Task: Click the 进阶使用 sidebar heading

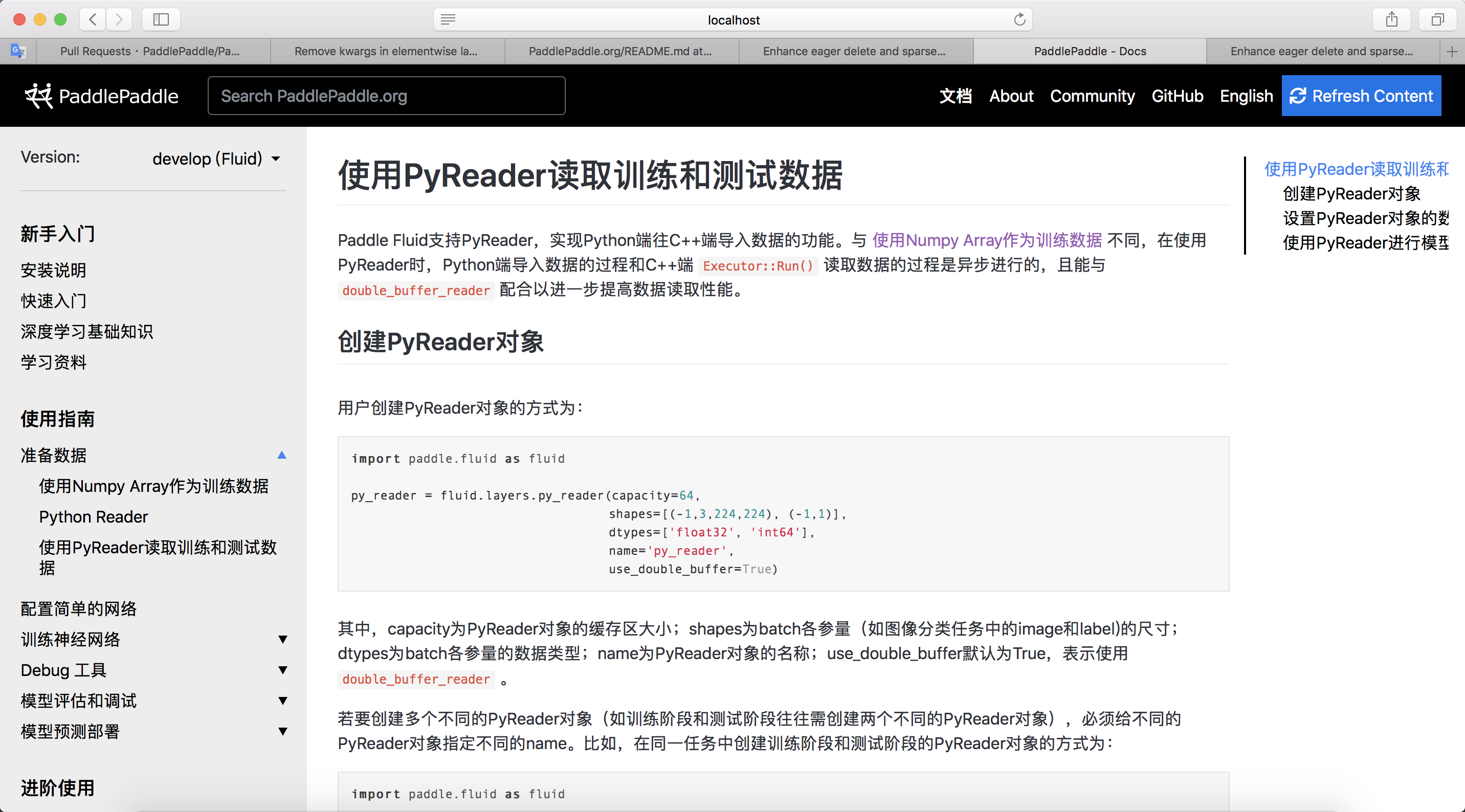Action: (57, 788)
